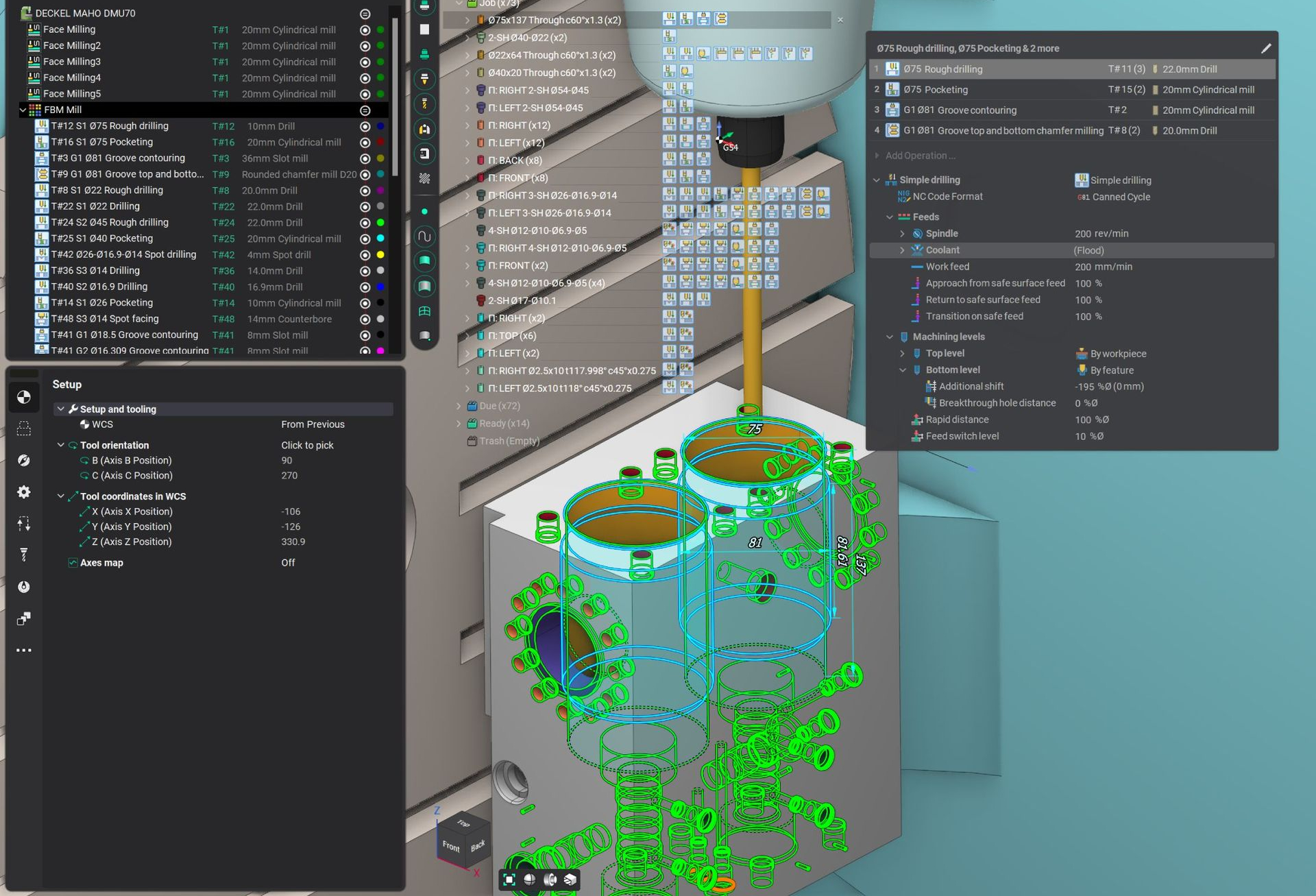Click the magenta color dot on T#8 Ø22 Rough drilling
Viewport: 1316px width, 896px height.
380,191
